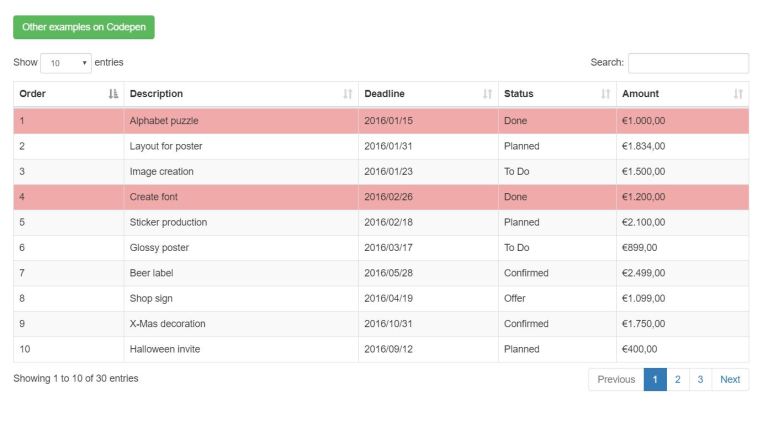
Task: Click the amount €1.834,00
Action: click(x=644, y=146)
